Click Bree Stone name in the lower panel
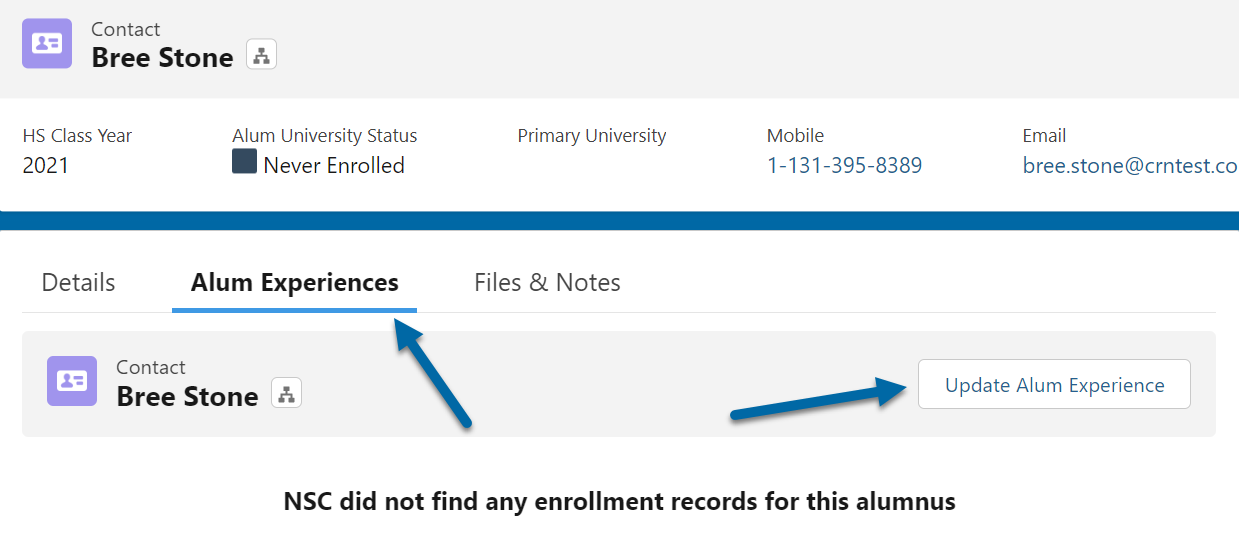Image resolution: width=1239 pixels, height=541 pixels. [187, 397]
